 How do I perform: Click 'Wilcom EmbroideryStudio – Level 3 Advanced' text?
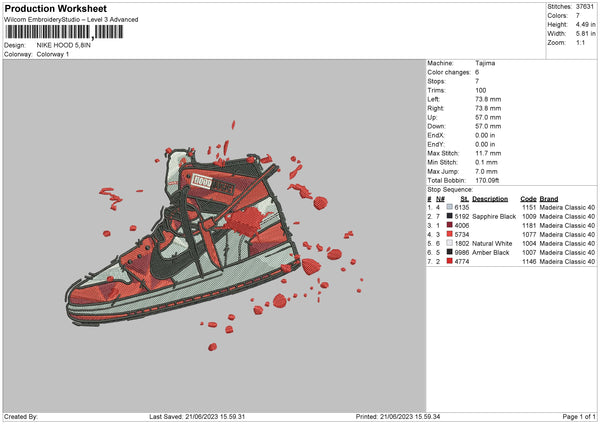tap(71, 20)
